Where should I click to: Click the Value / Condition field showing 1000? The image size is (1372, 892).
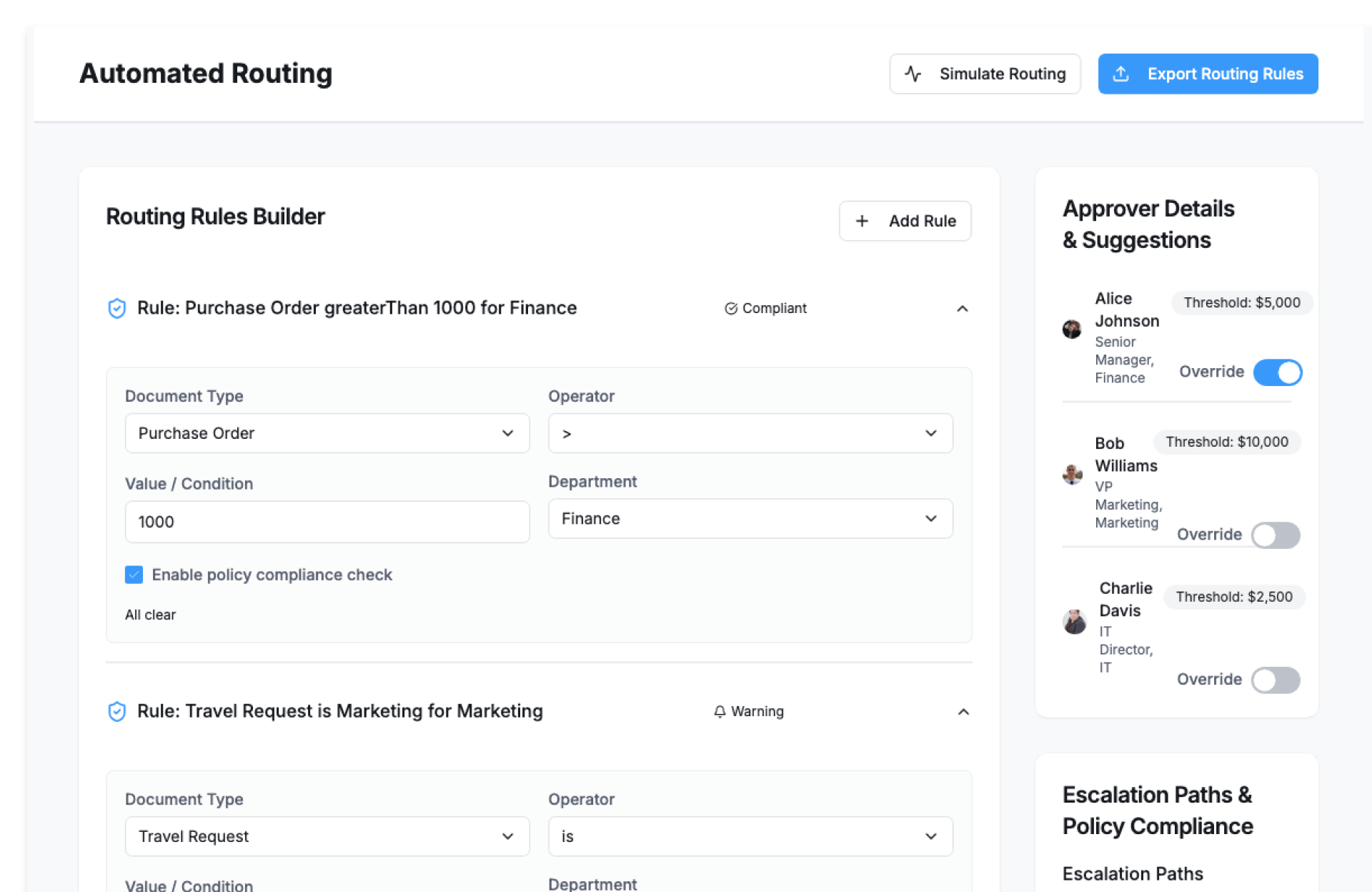[x=327, y=522]
